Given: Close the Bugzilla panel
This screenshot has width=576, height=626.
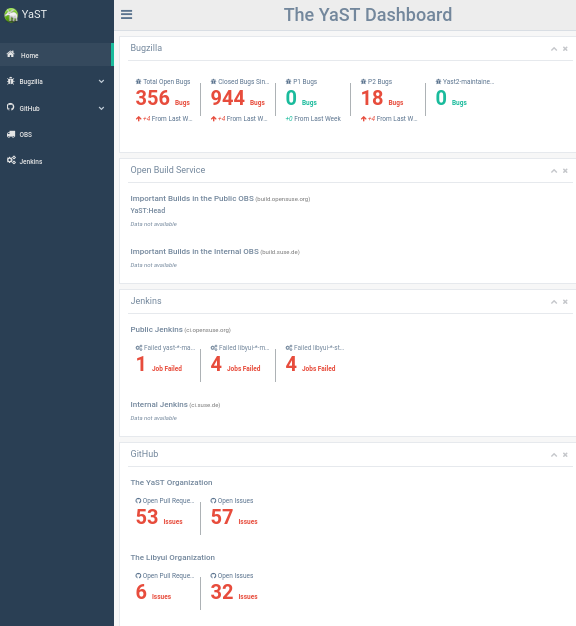Looking at the screenshot, I should [565, 49].
